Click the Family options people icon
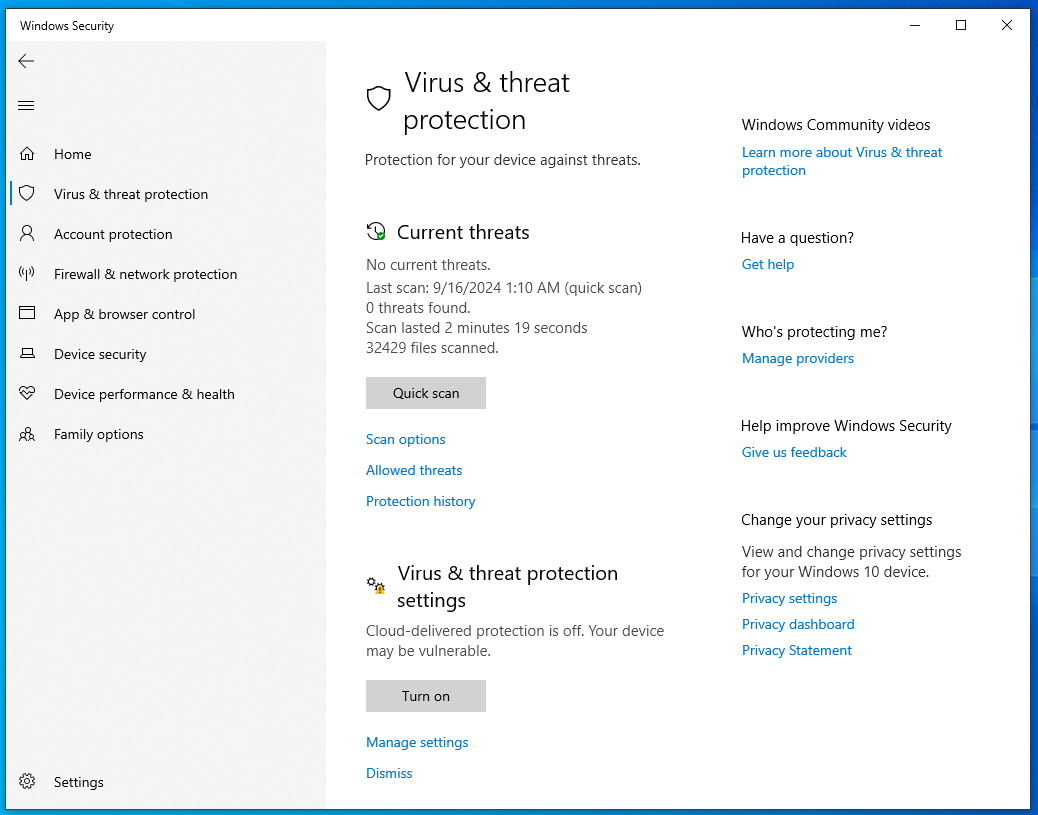This screenshot has width=1038, height=815. click(x=26, y=434)
